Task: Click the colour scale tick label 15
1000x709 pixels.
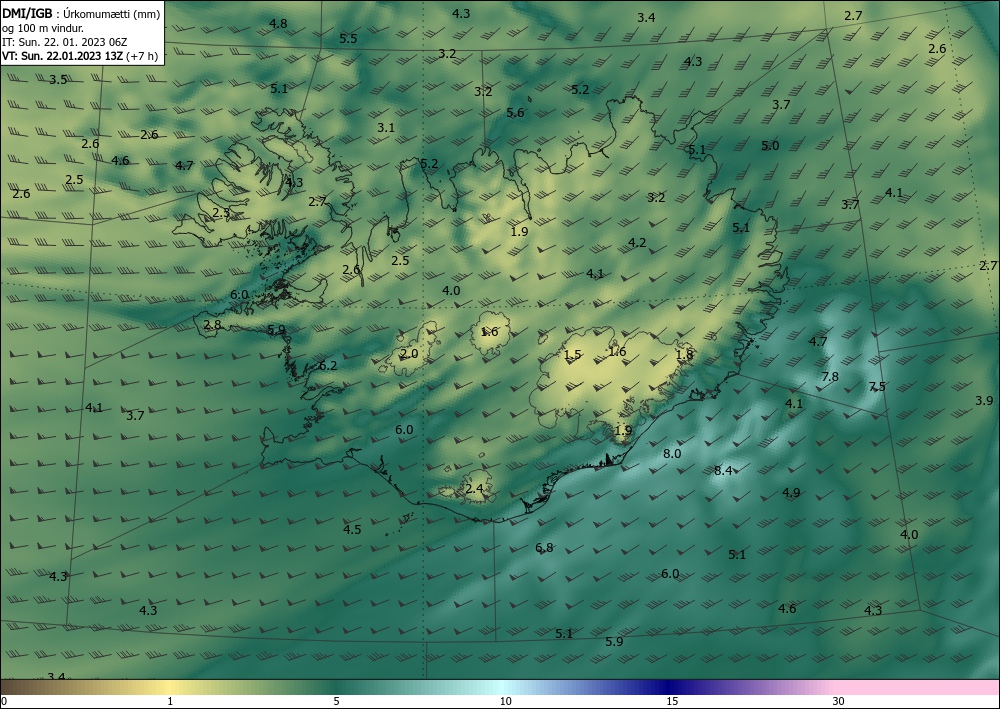Action: [x=672, y=702]
